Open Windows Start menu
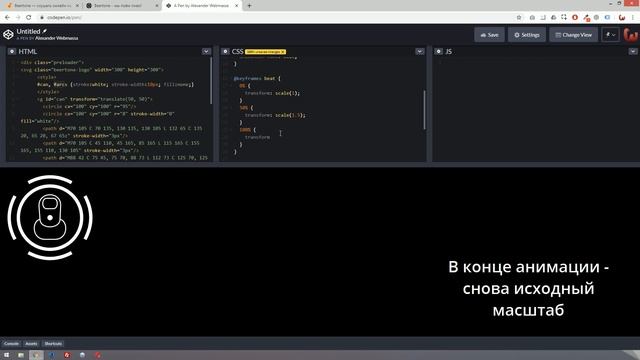 pyautogui.click(x=7, y=355)
